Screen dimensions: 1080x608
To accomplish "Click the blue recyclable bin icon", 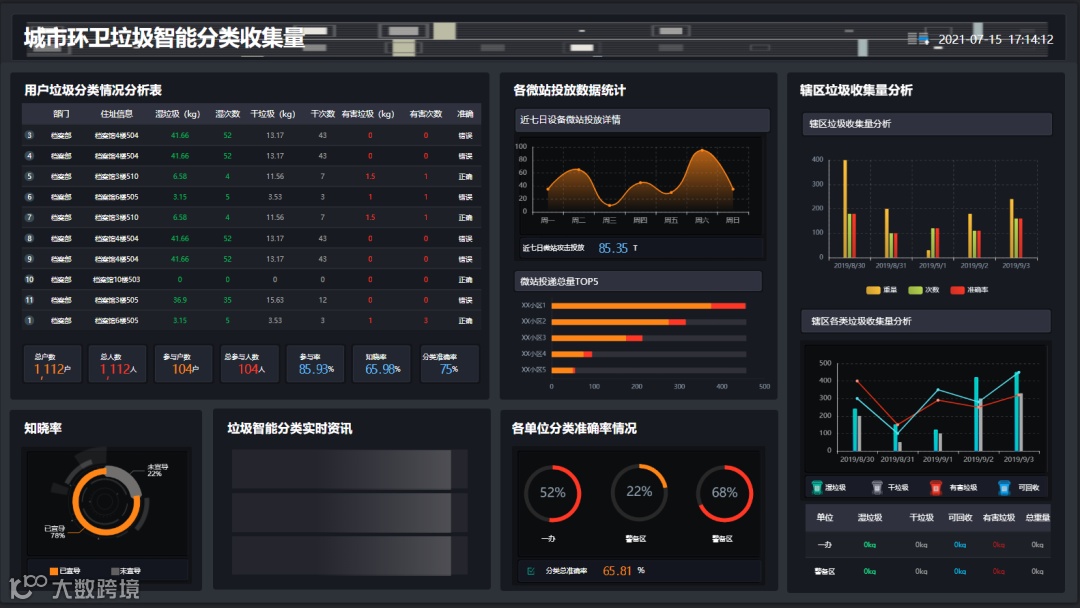I will [1004, 488].
